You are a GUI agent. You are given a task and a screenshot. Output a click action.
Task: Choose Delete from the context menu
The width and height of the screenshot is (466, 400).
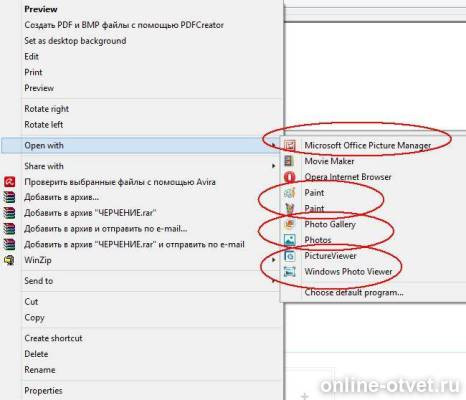point(36,354)
